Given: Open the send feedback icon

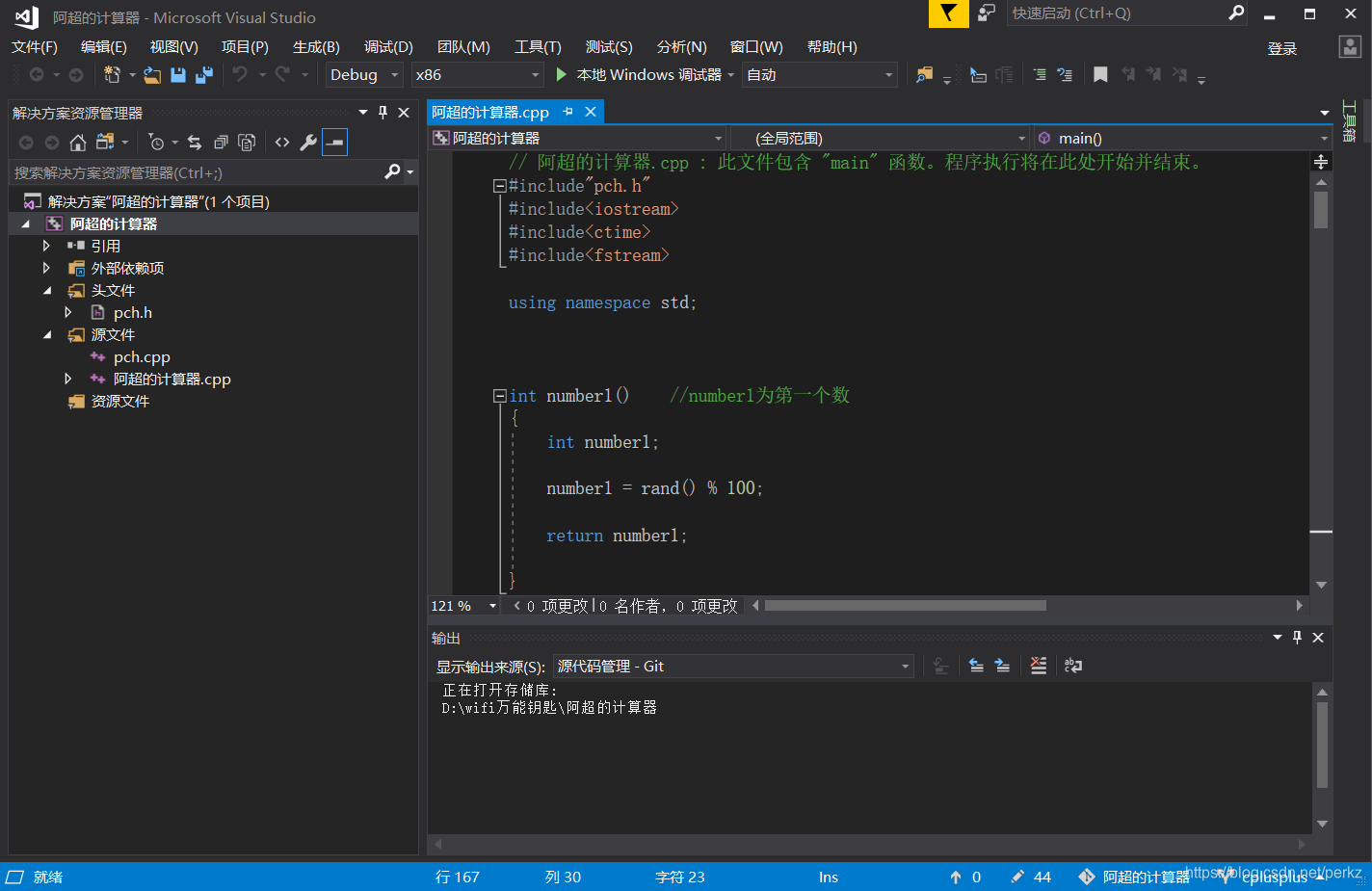Looking at the screenshot, I should tap(986, 13).
